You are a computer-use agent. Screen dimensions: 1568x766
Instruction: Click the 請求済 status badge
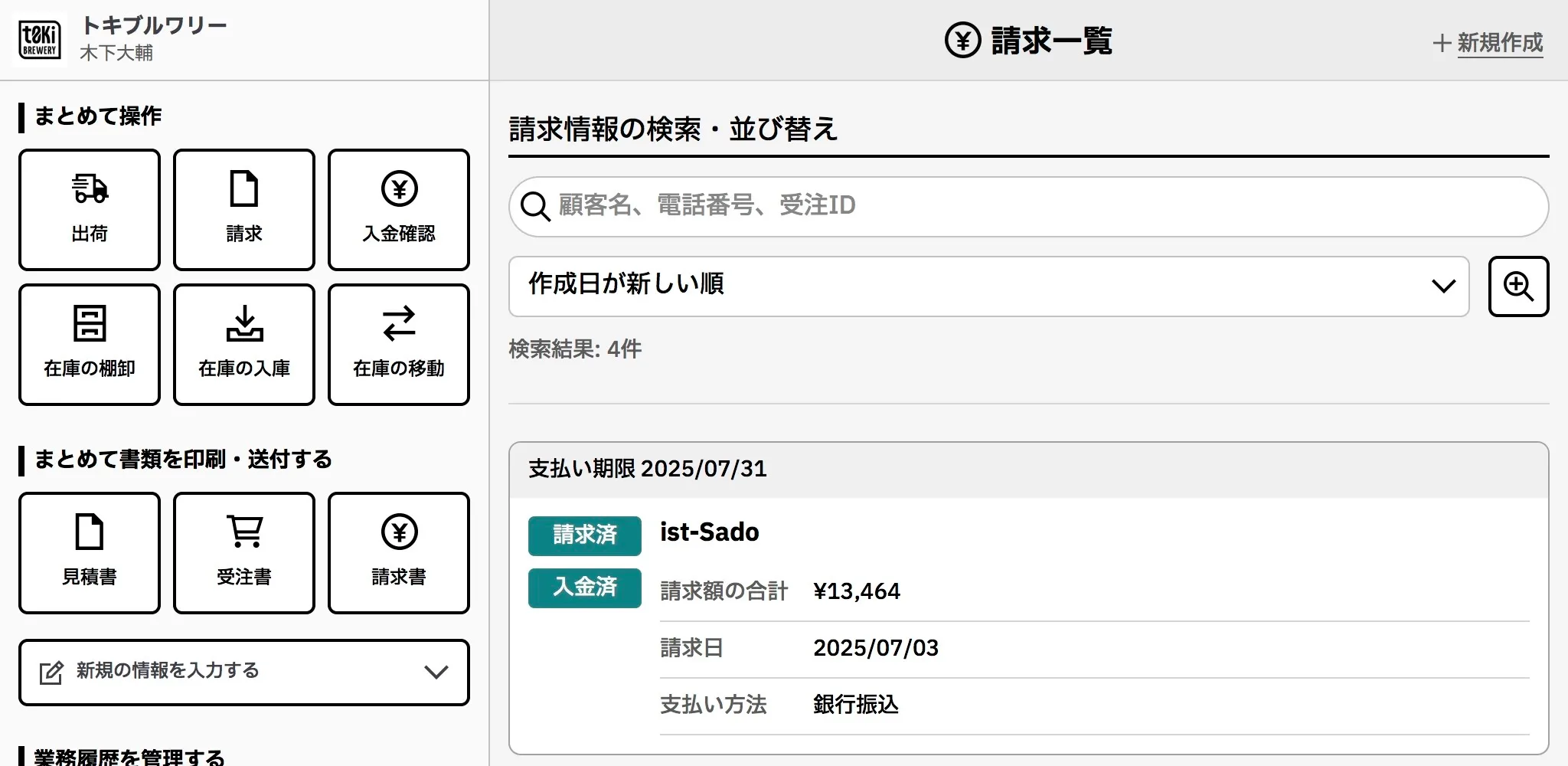click(x=584, y=535)
